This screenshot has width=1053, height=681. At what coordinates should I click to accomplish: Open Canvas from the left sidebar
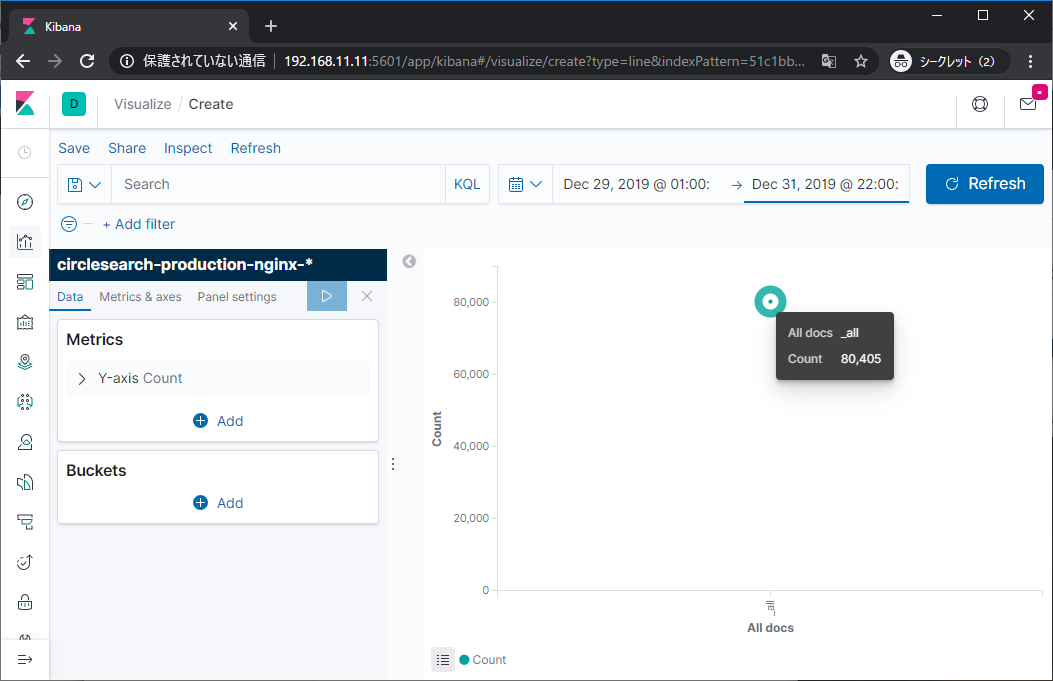click(25, 322)
